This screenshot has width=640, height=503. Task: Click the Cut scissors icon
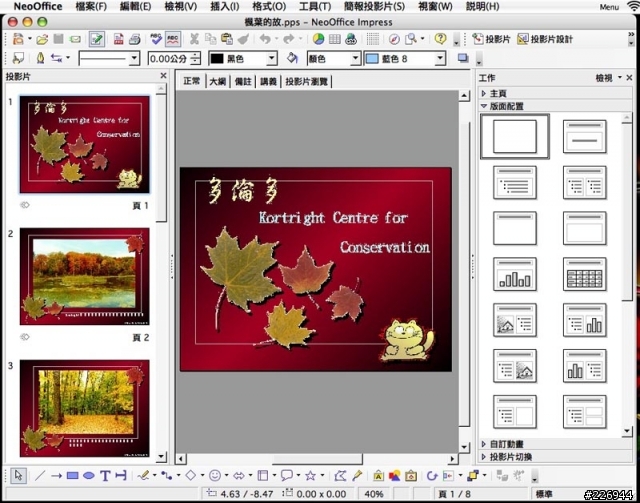coord(194,39)
